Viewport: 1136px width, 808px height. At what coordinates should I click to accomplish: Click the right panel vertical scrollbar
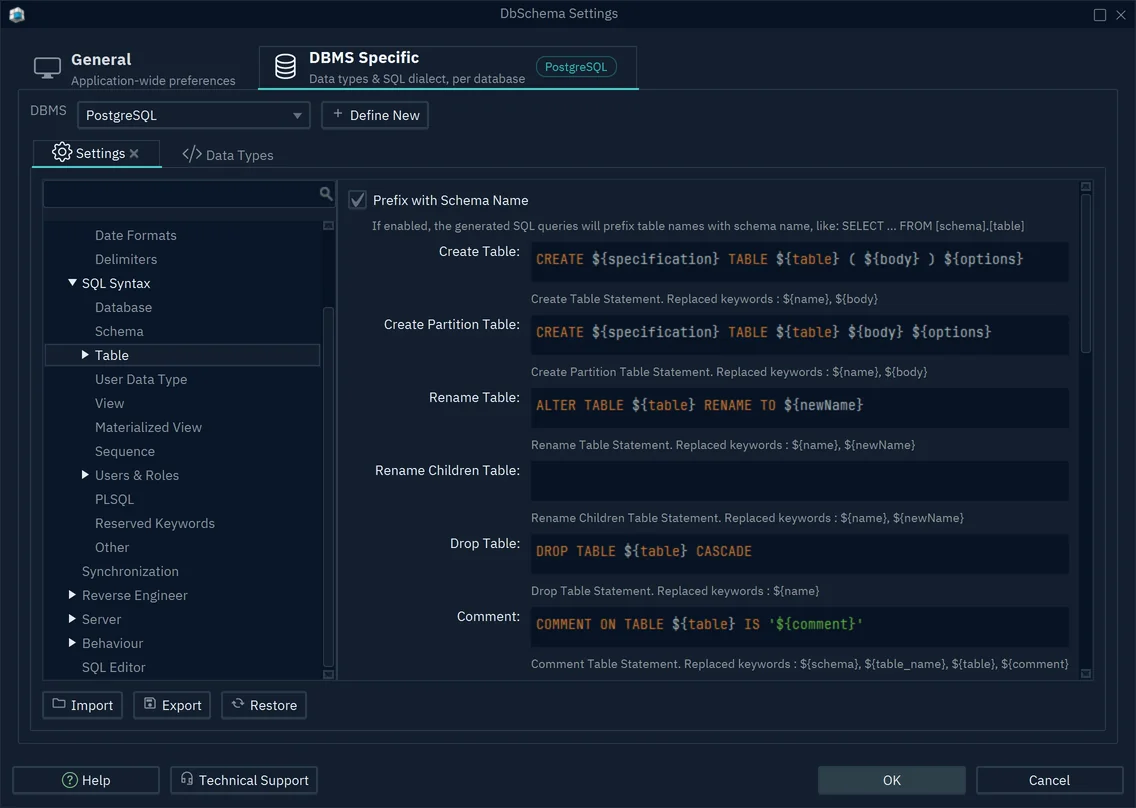point(1085,272)
